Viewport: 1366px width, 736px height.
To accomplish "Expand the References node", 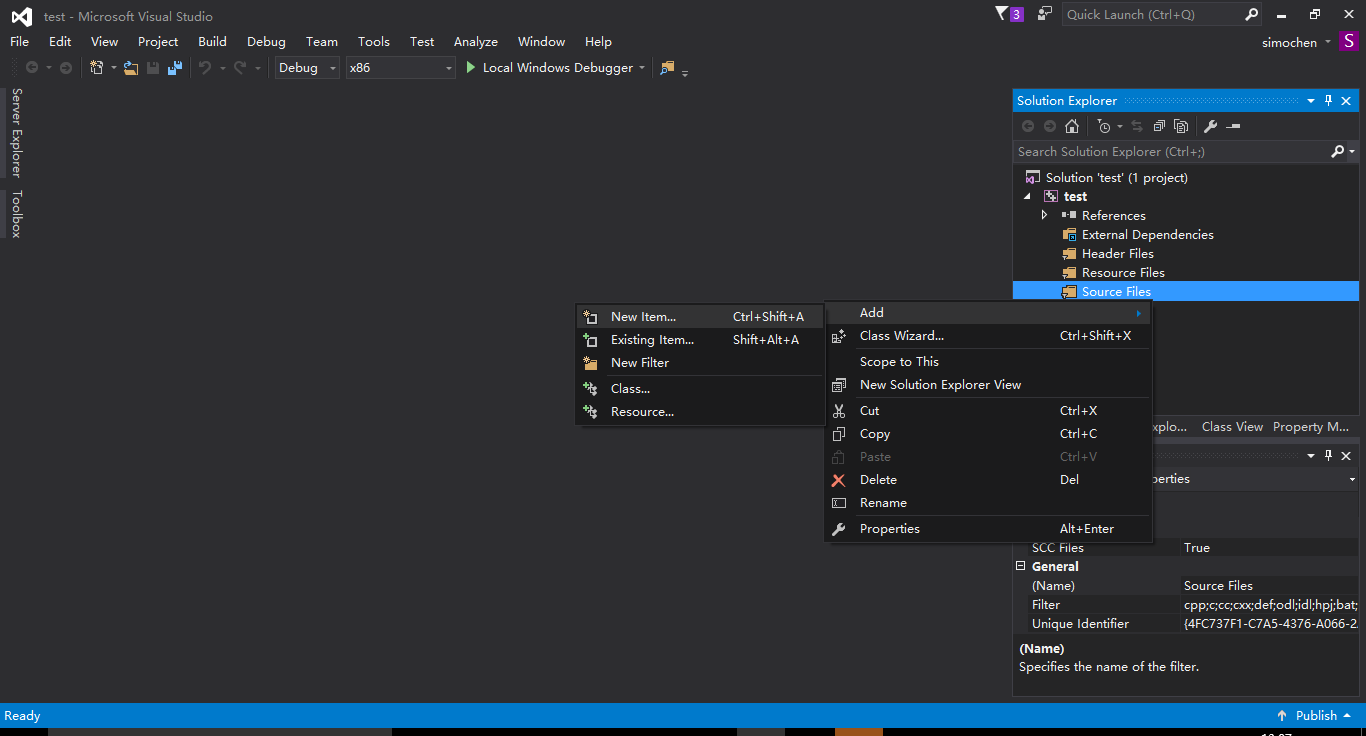I will (x=1045, y=216).
